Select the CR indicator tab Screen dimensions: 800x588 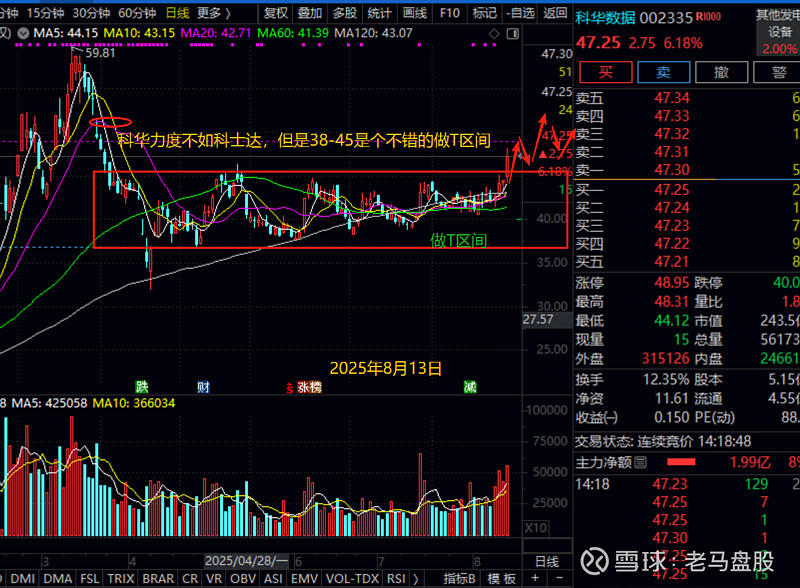[x=190, y=578]
